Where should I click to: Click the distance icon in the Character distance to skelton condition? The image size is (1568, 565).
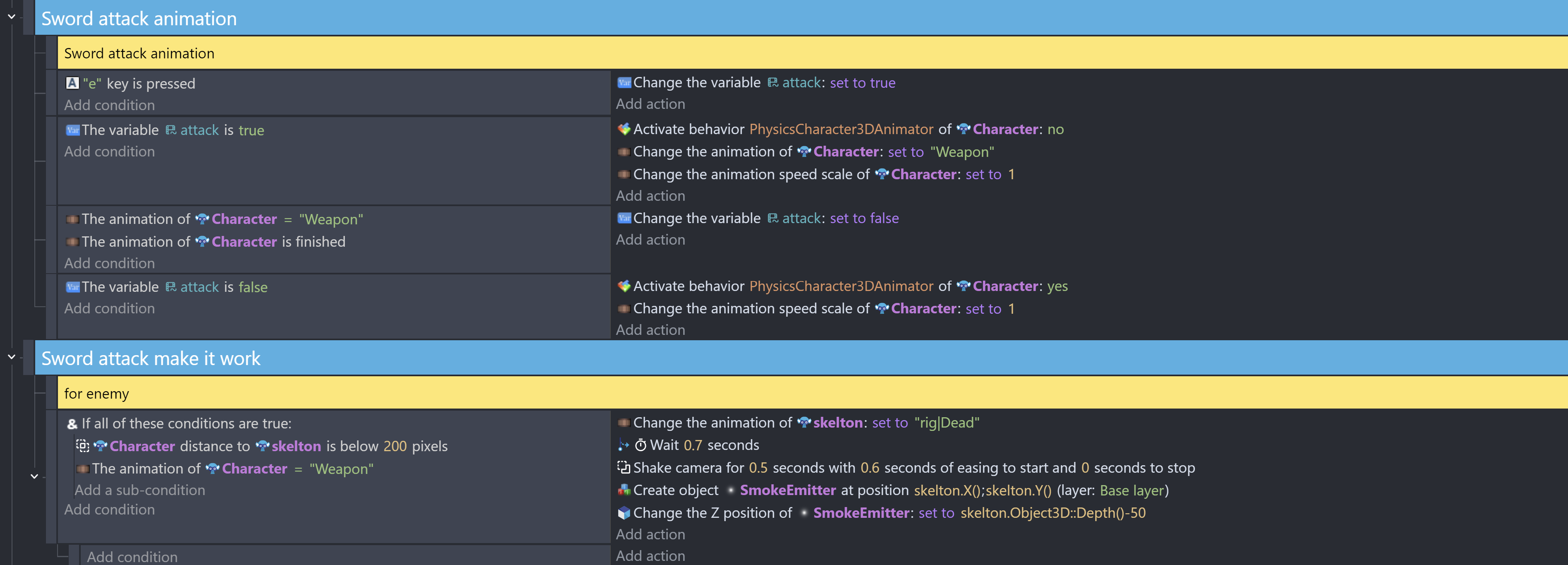(82, 446)
